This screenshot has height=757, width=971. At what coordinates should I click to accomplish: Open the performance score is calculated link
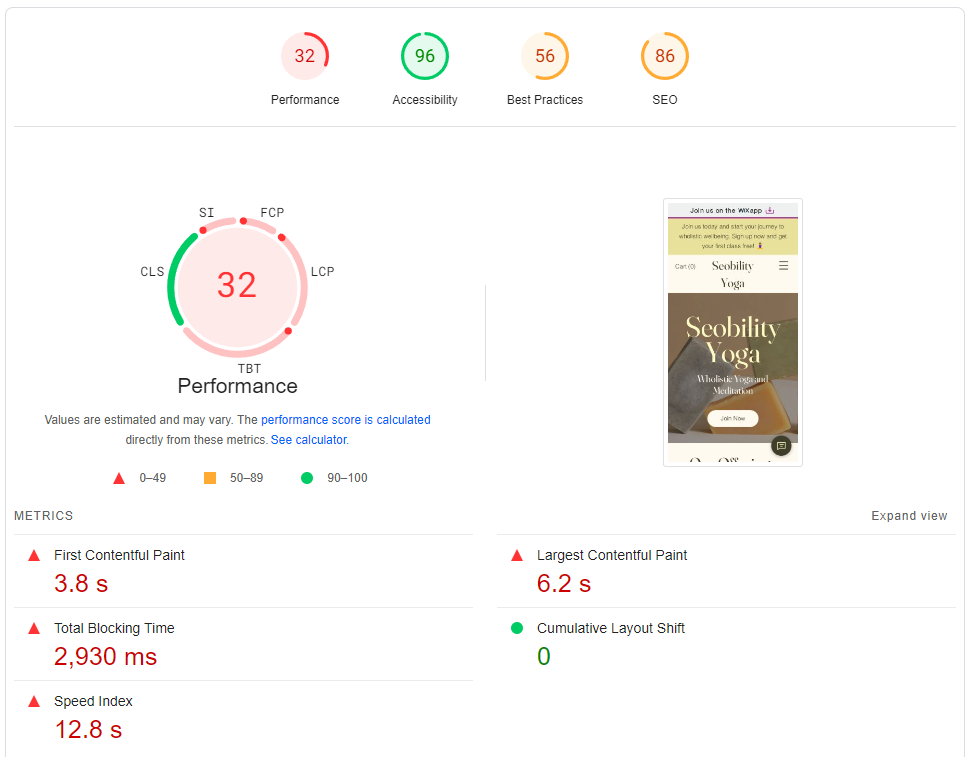tap(346, 419)
